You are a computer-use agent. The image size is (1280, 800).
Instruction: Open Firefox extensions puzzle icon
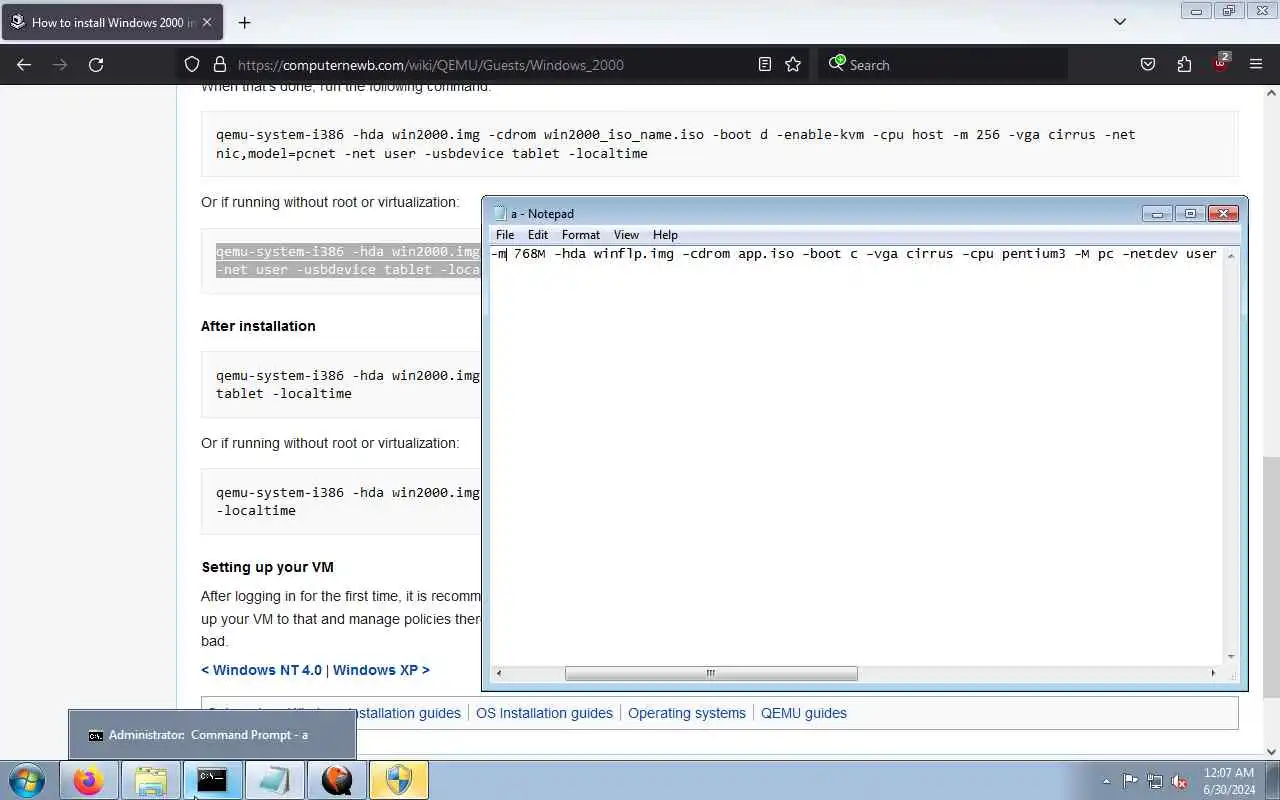pyautogui.click(x=1184, y=64)
